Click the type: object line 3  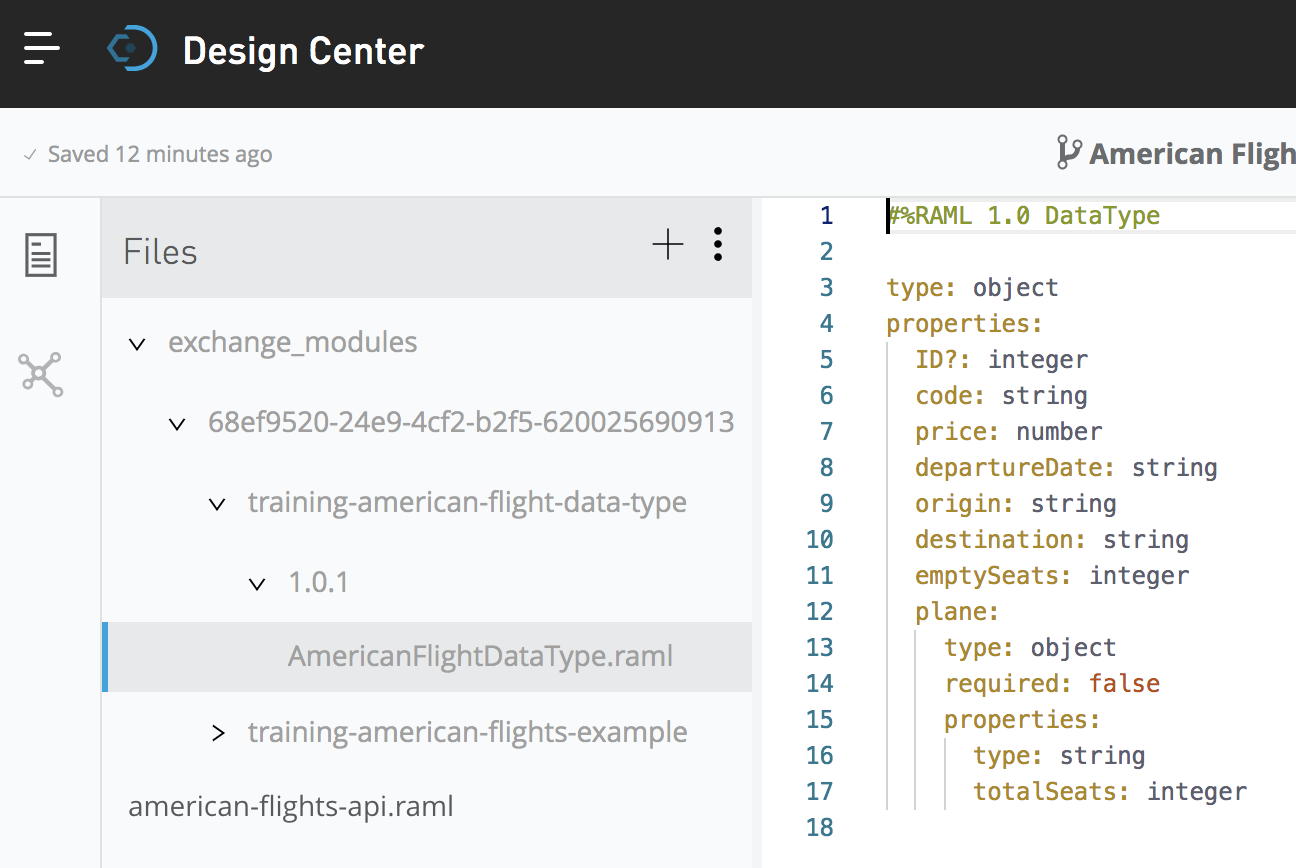pos(972,288)
